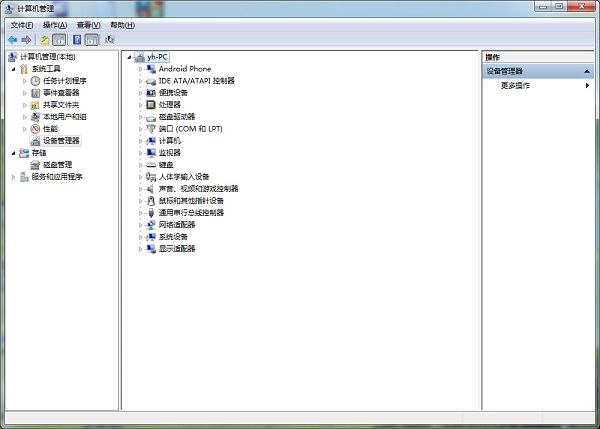Image resolution: width=600 pixels, height=429 pixels.
Task: Click the back arrow toolbar icon
Action: [12, 39]
